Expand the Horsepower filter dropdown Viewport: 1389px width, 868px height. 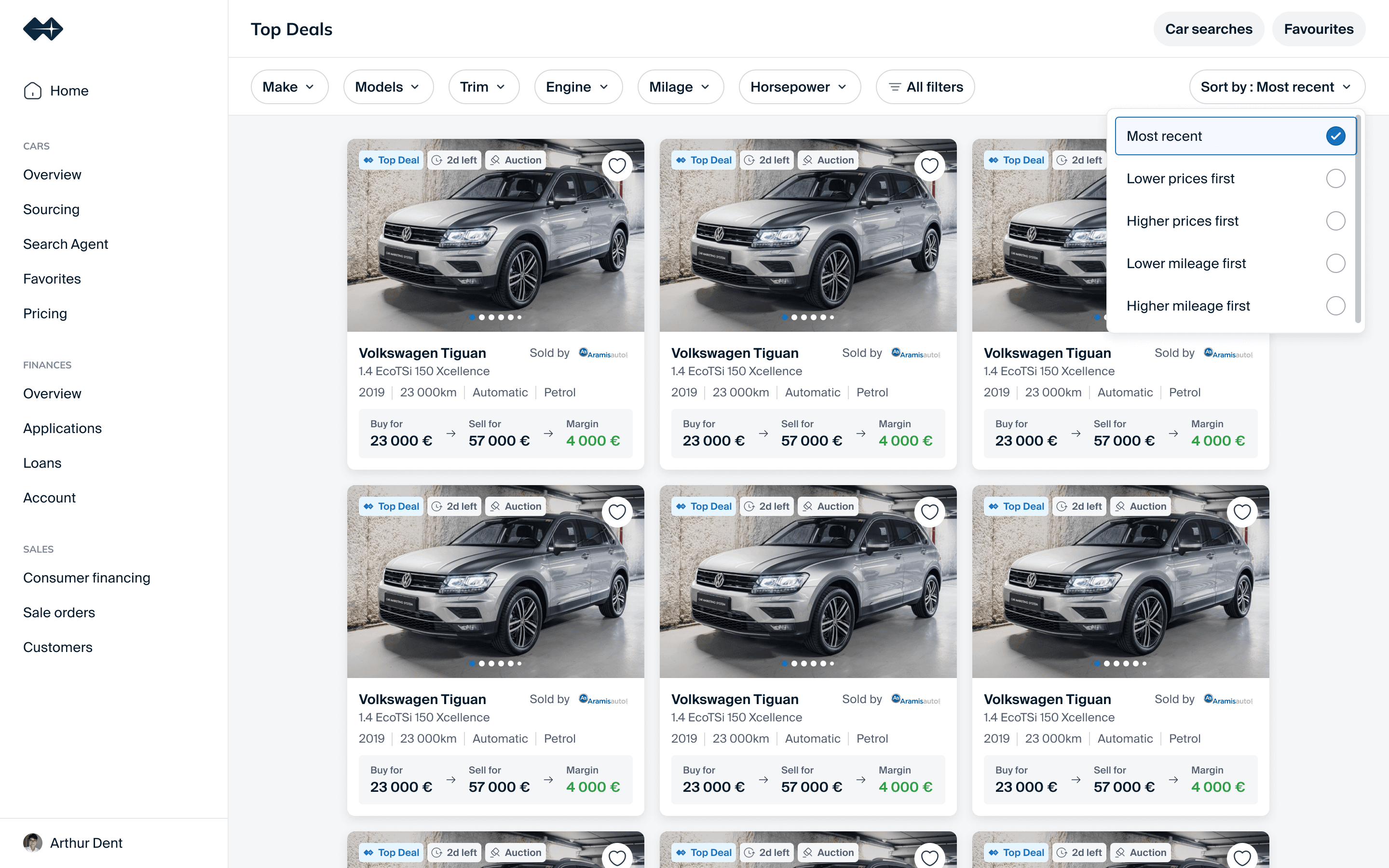(800, 87)
